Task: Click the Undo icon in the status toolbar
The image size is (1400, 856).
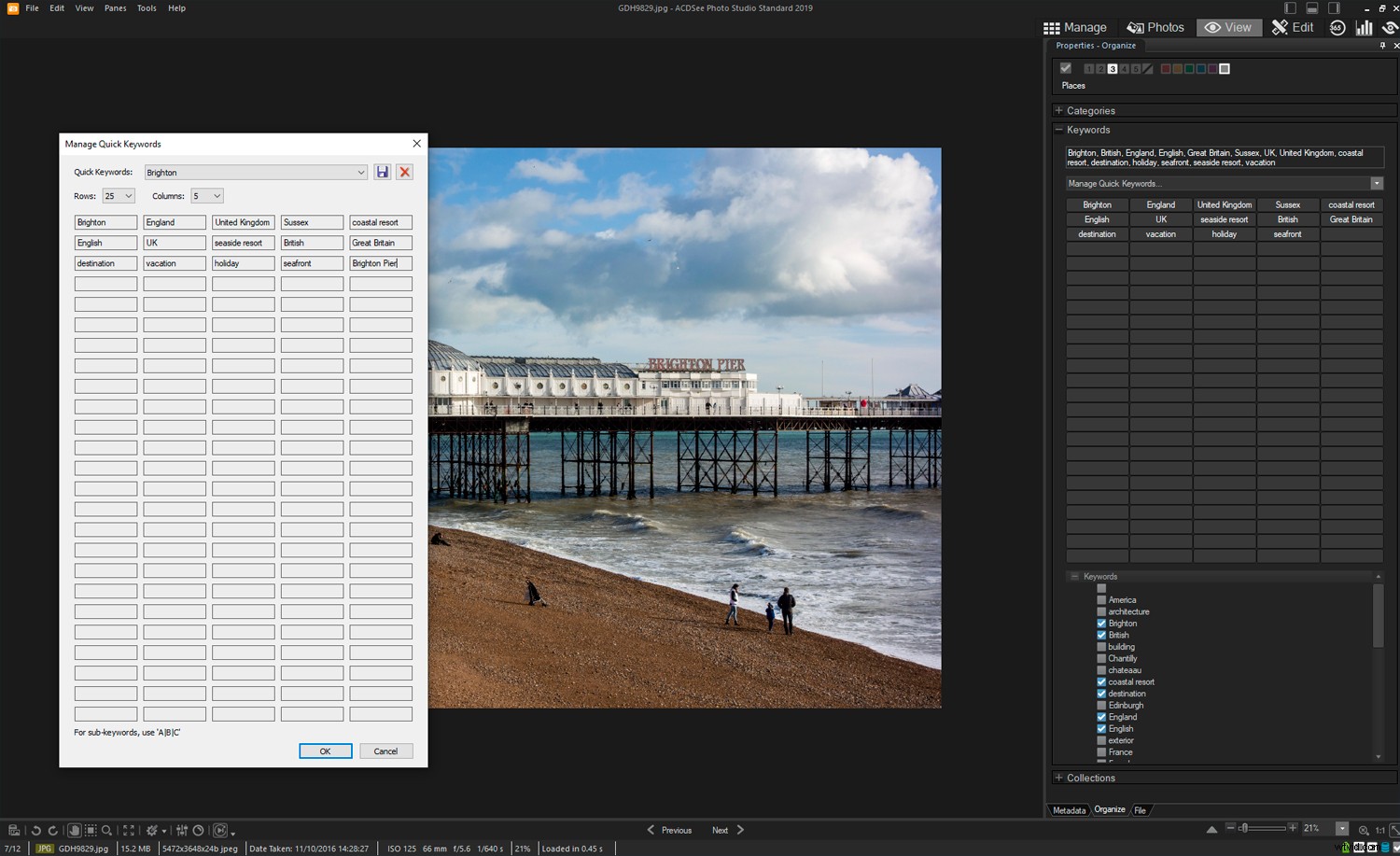Action: (36, 831)
